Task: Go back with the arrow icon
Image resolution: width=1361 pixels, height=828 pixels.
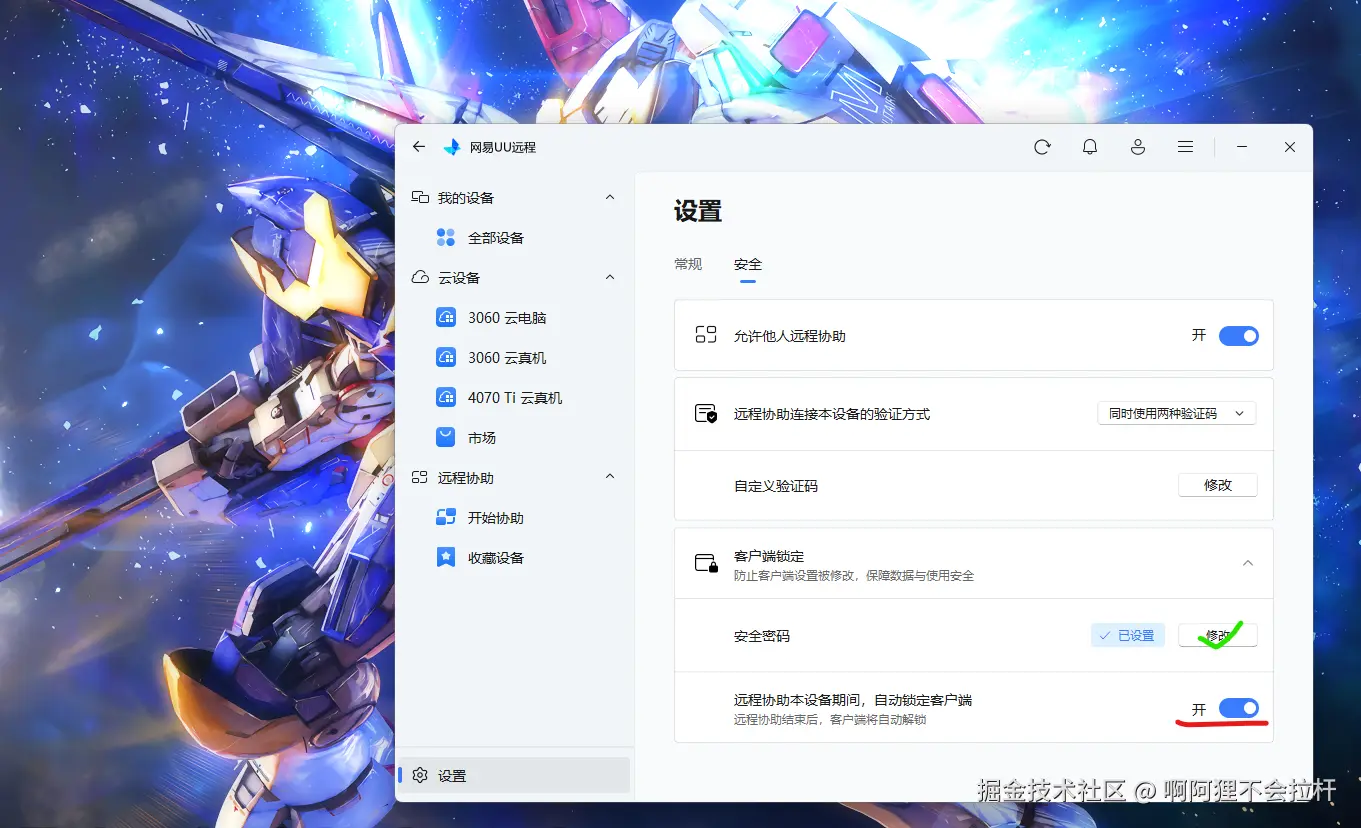Action: pos(419,147)
